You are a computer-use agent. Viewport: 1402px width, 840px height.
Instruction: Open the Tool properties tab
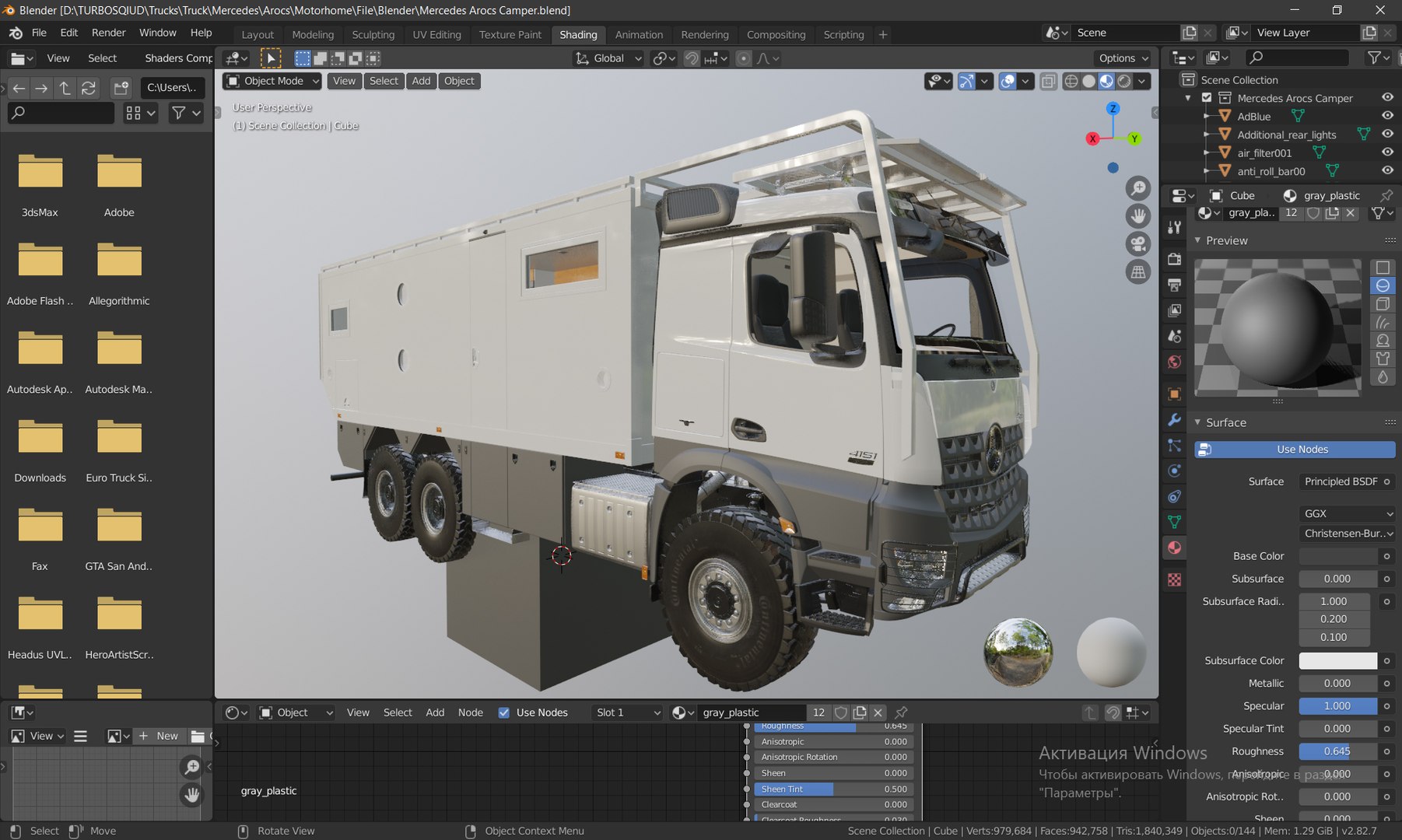(1174, 227)
